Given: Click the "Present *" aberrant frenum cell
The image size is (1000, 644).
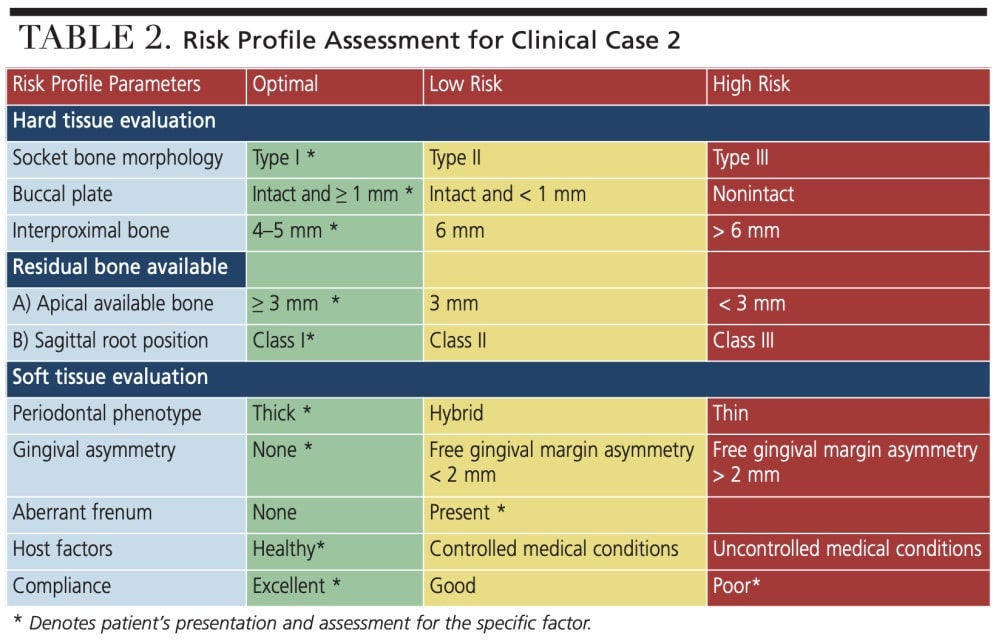Looking at the screenshot, I should [467, 512].
